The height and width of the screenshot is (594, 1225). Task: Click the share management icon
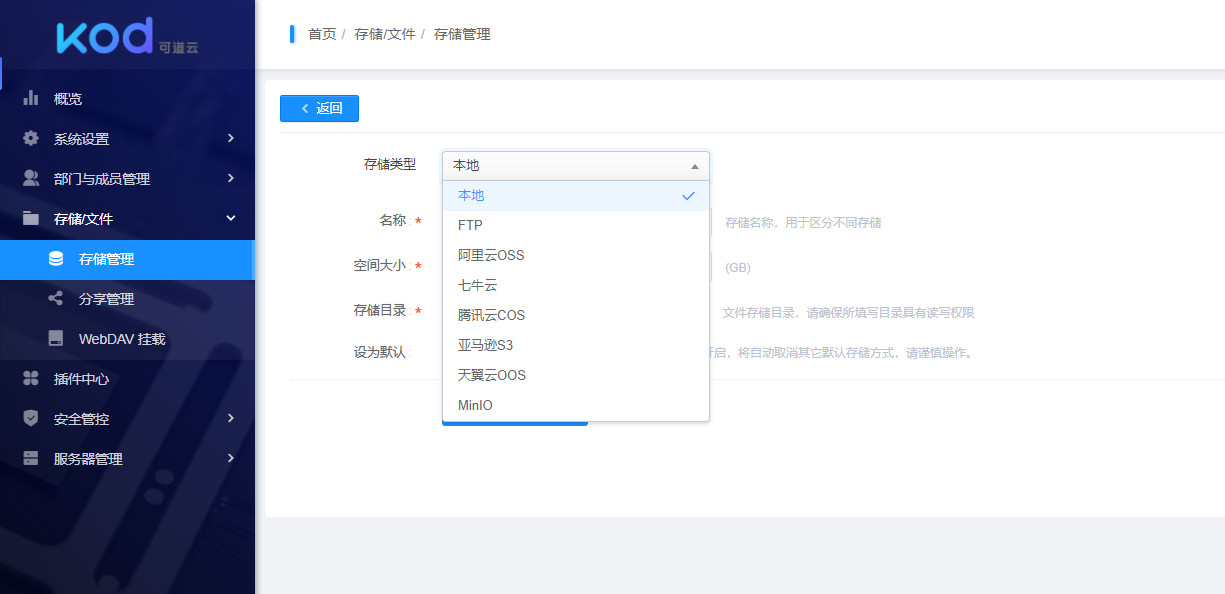[x=56, y=299]
